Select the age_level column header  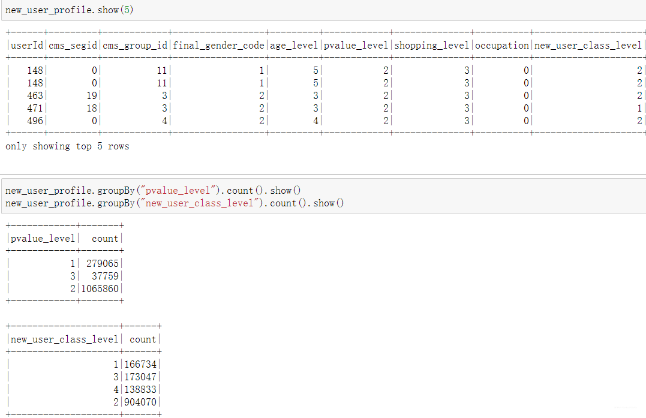click(294, 45)
